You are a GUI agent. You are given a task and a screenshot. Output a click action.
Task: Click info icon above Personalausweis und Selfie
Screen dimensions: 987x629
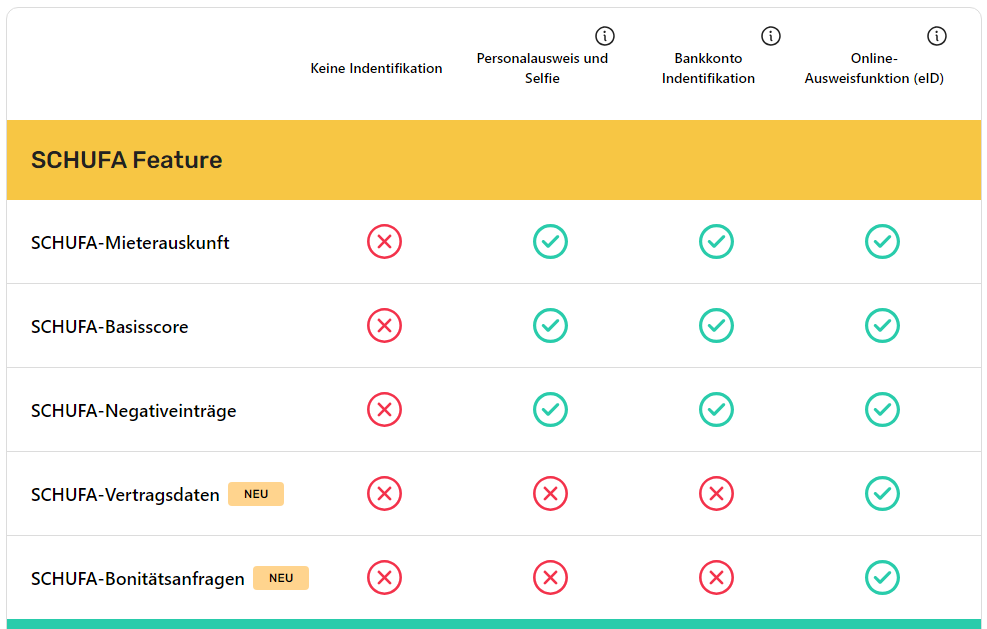605,37
